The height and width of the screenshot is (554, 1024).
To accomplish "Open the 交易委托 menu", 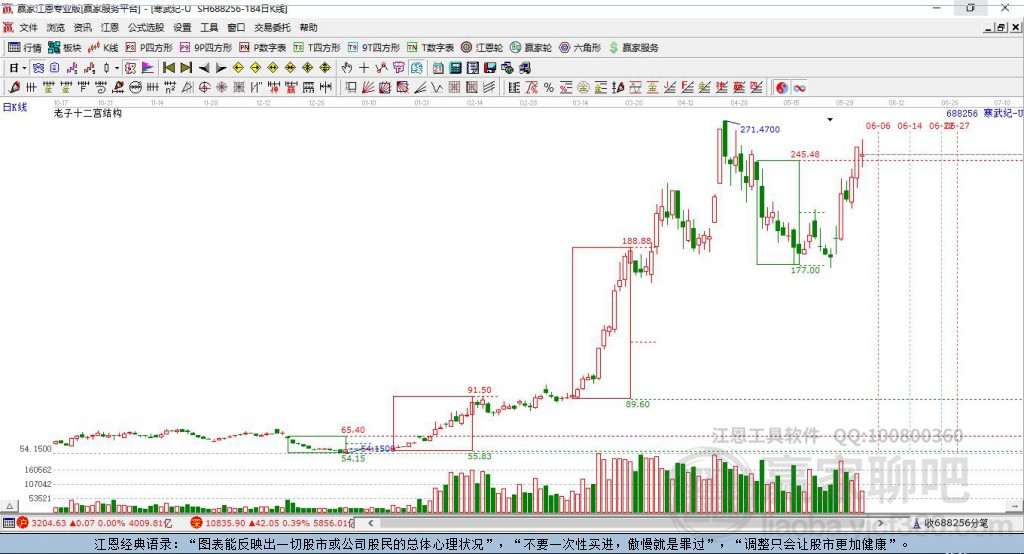I will 272,27.
